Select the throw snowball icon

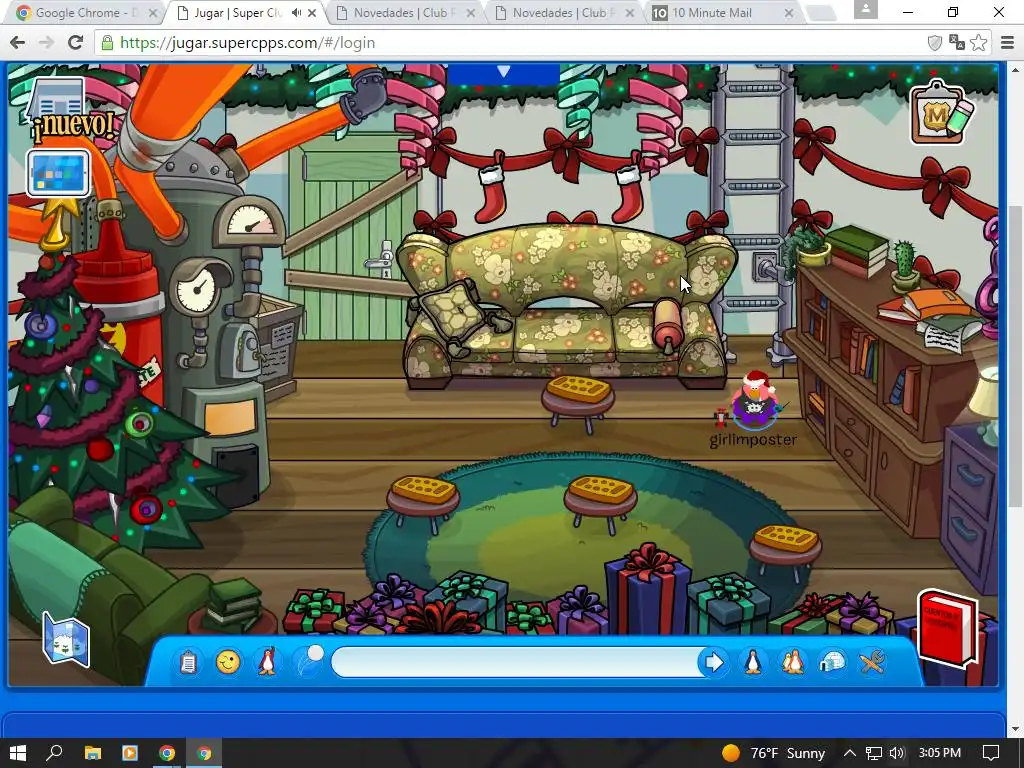pos(309,661)
